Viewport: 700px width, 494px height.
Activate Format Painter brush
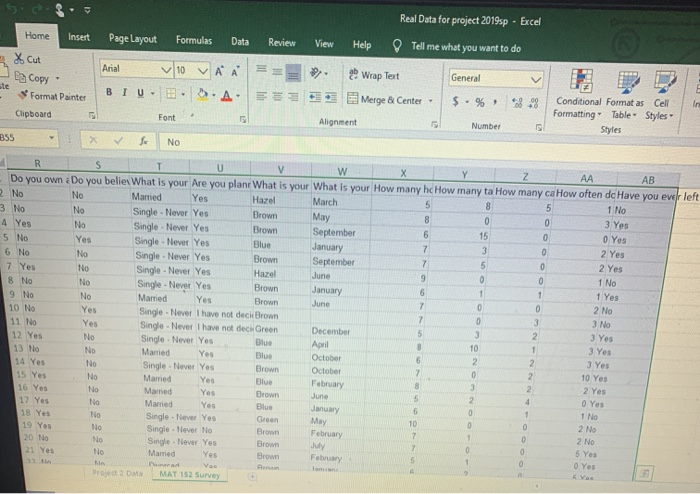click(x=22, y=95)
